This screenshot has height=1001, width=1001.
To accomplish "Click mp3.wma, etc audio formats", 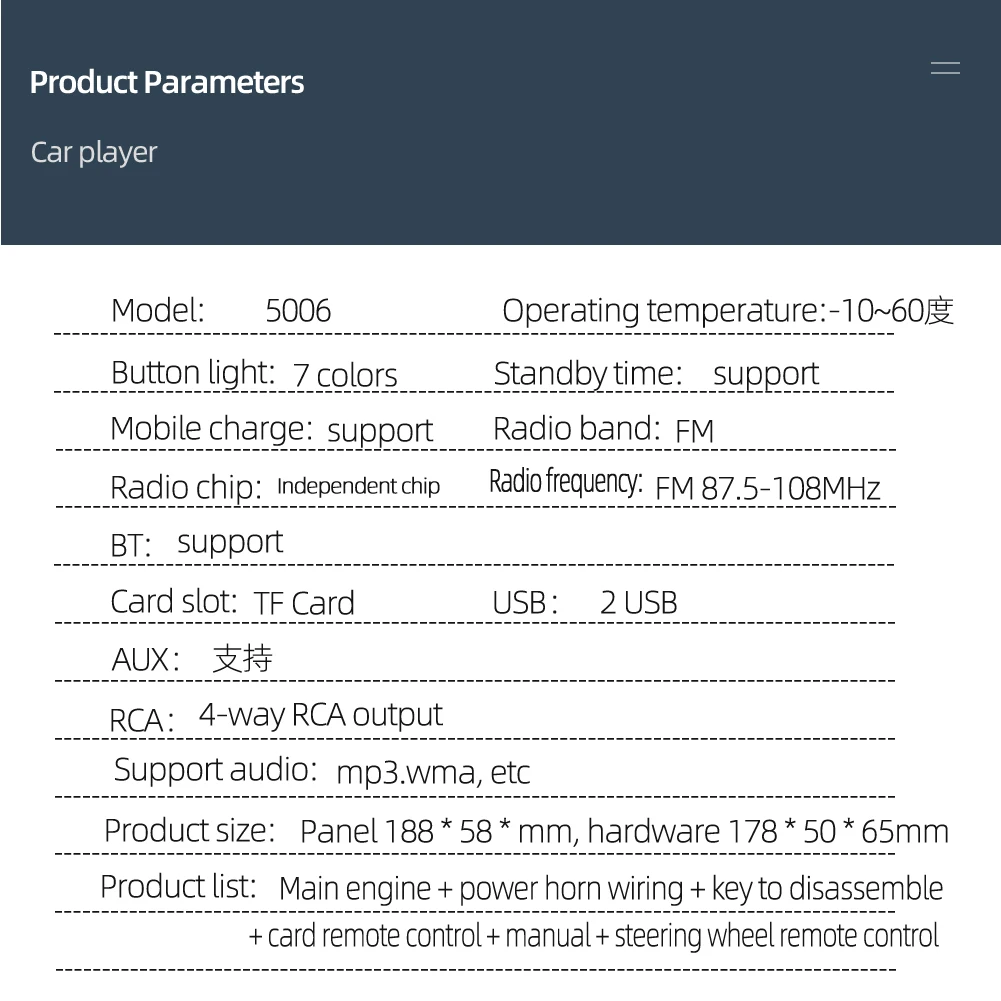I will pyautogui.click(x=433, y=772).
